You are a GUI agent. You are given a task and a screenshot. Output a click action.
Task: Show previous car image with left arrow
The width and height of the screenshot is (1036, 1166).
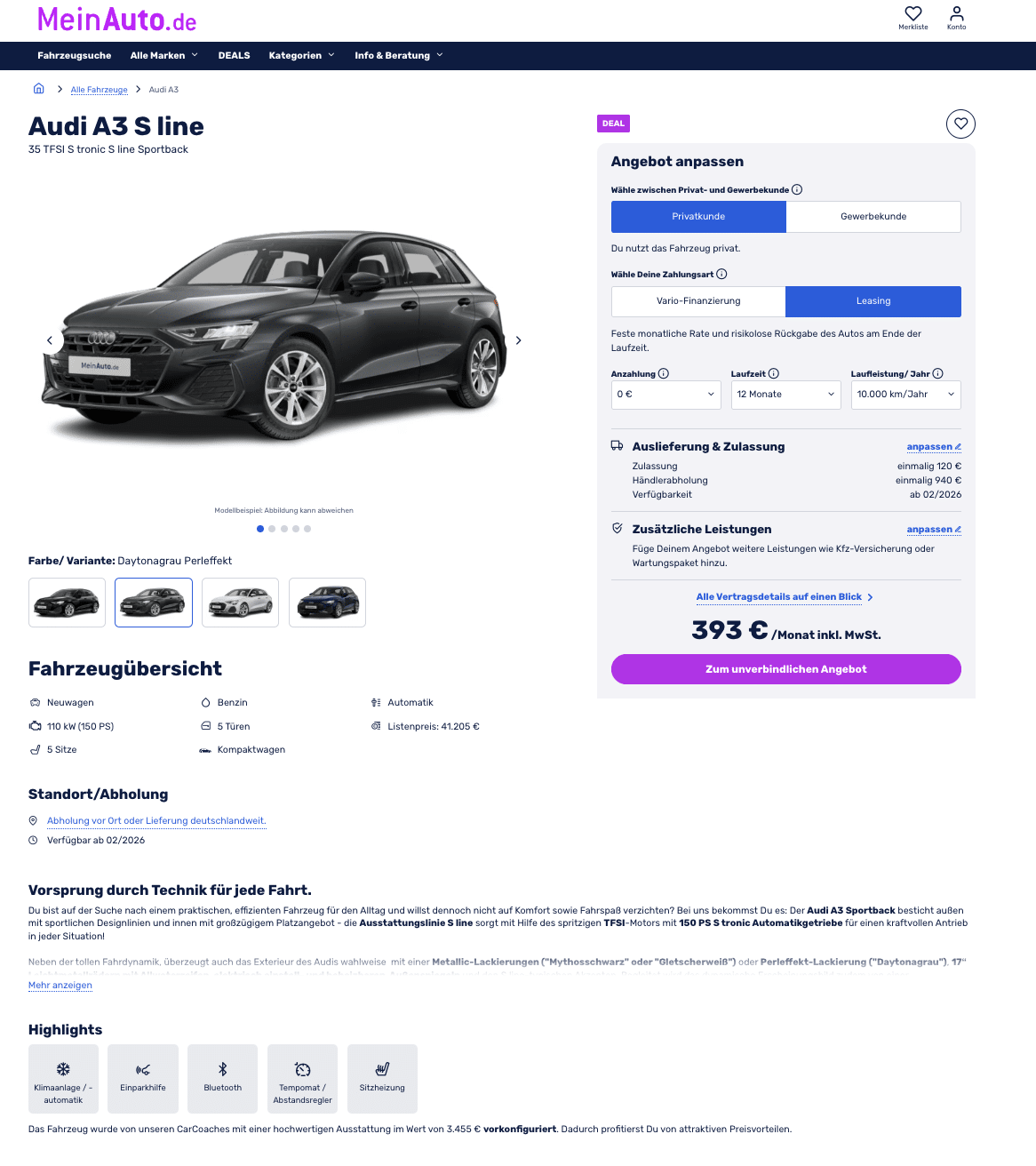point(50,340)
